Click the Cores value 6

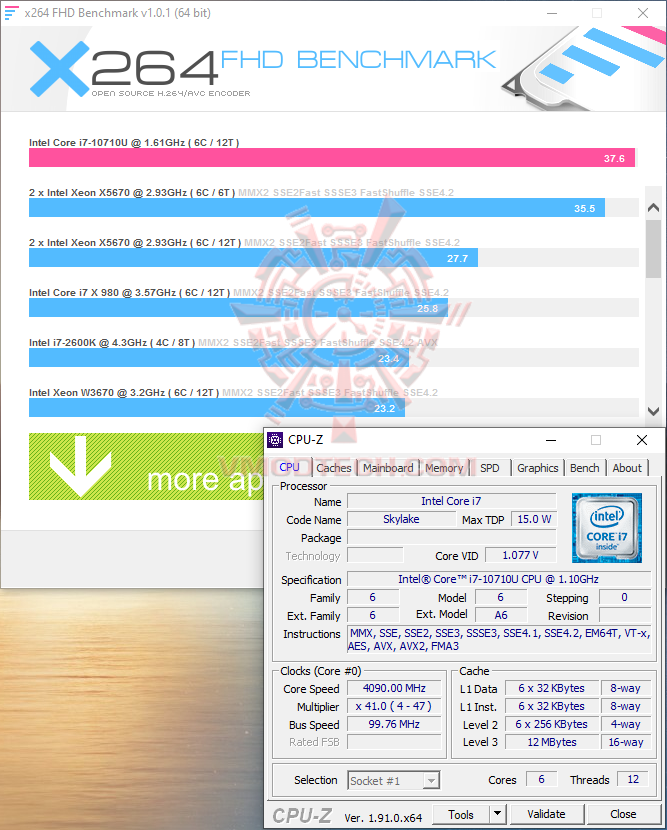[541, 779]
